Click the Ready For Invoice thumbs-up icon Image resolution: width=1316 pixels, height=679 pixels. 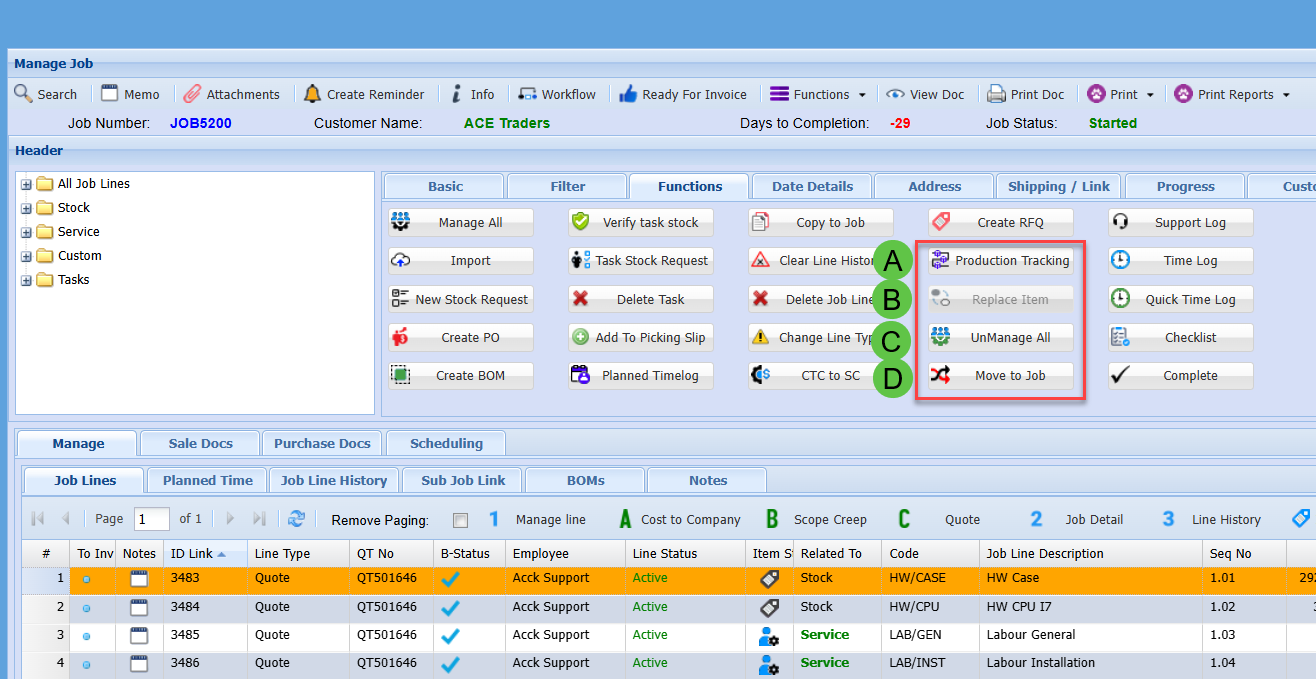[x=628, y=94]
